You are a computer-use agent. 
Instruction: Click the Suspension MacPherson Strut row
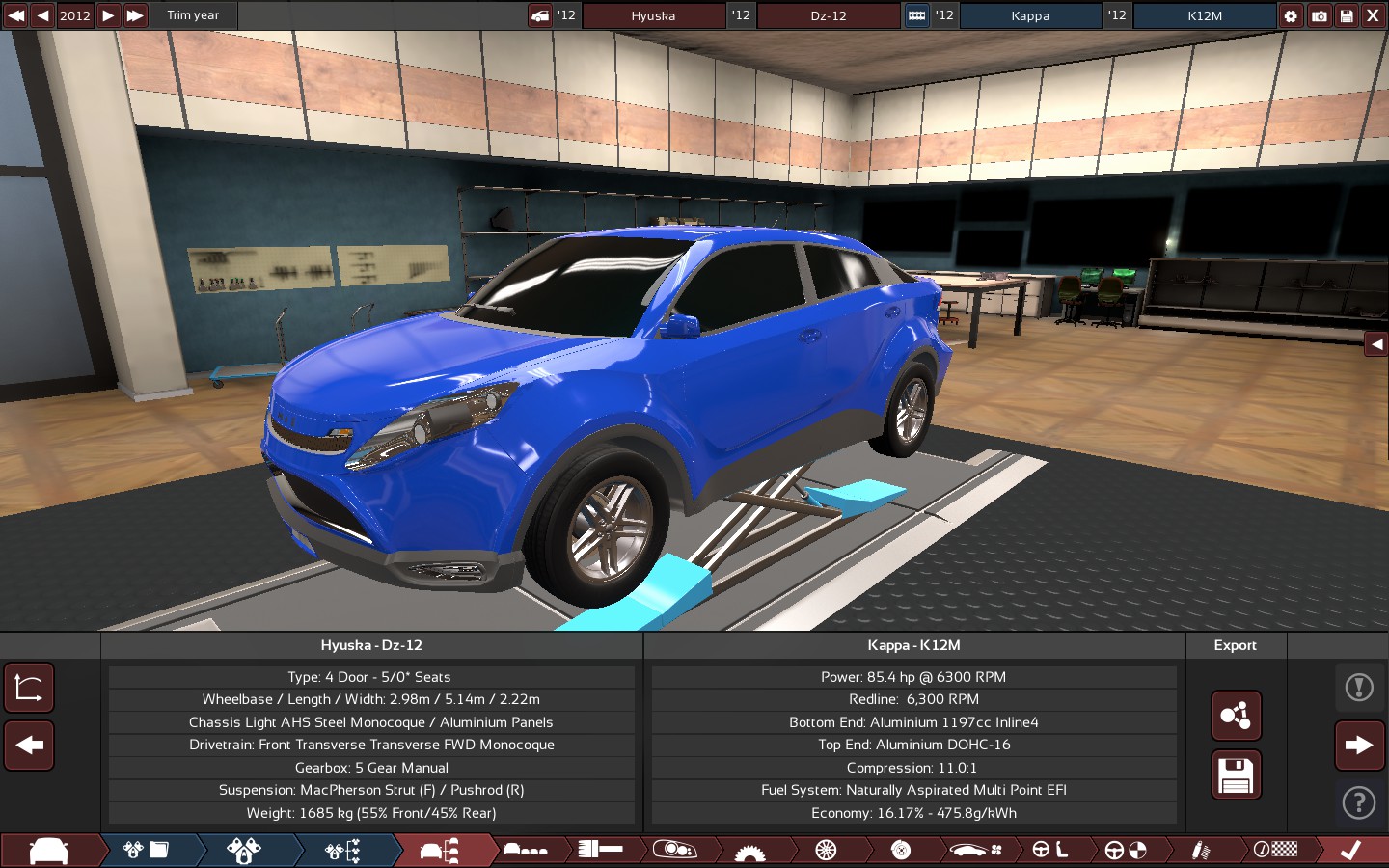[x=371, y=790]
